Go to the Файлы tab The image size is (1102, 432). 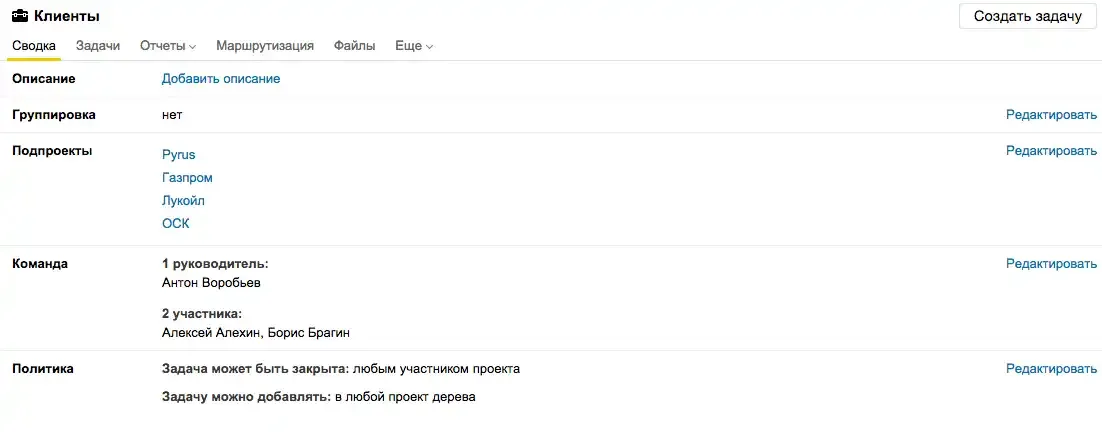click(354, 46)
